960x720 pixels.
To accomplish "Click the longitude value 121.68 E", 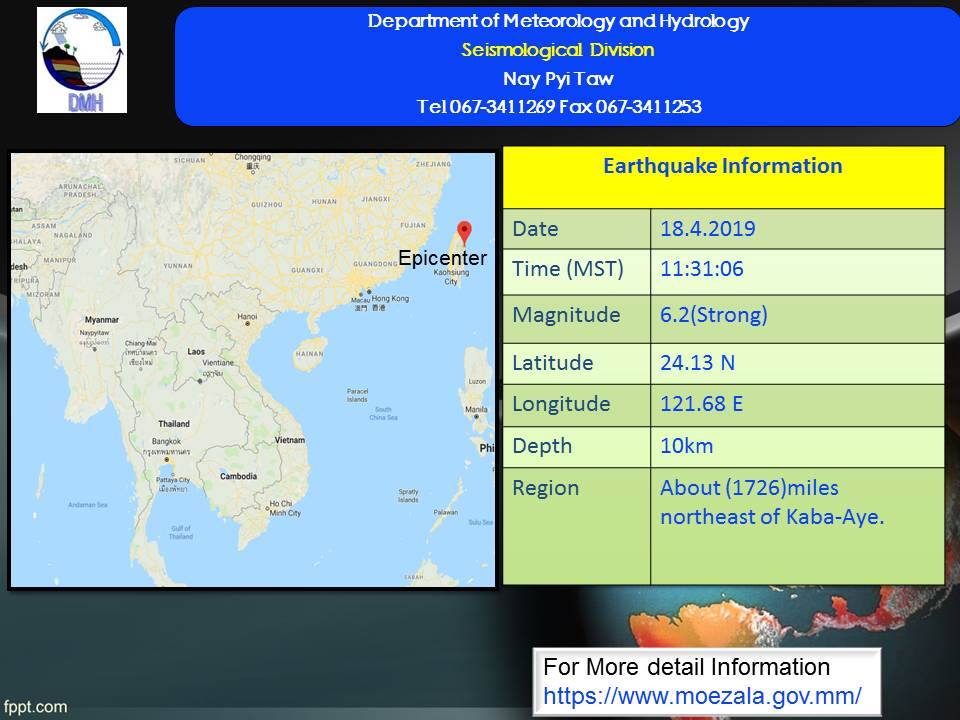I will click(702, 404).
